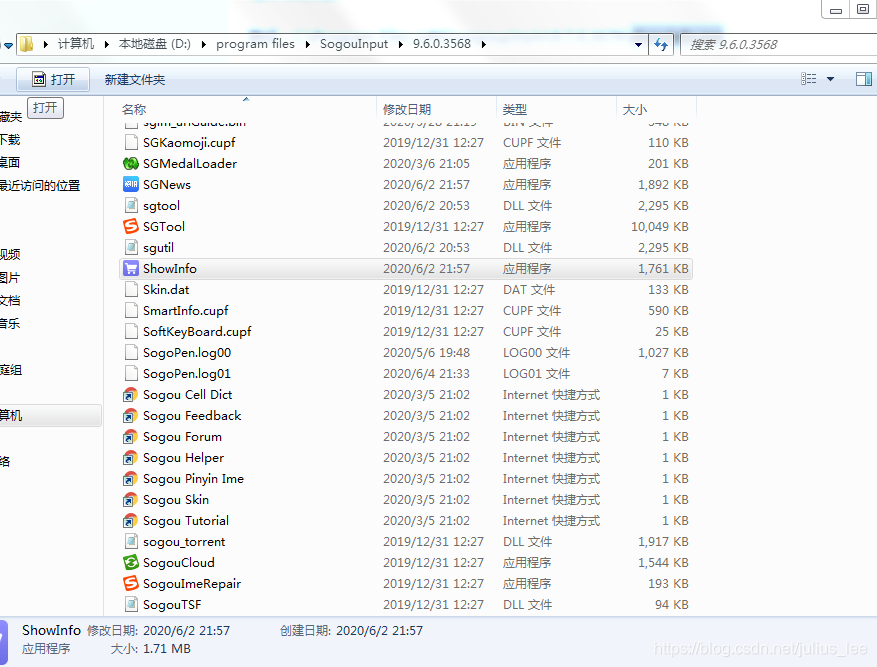Open the view options dropdown arrow
877x667 pixels.
pos(831,79)
